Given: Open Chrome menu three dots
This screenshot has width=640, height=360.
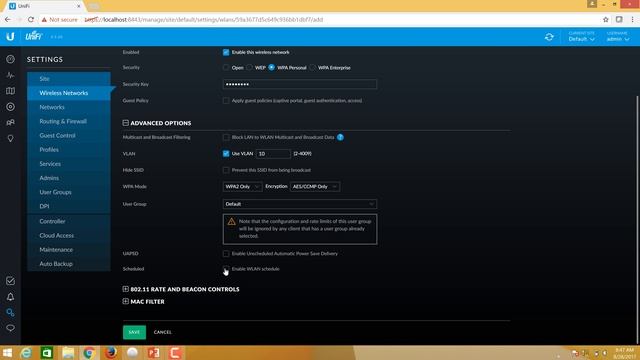Looking at the screenshot, I should click(x=633, y=19).
